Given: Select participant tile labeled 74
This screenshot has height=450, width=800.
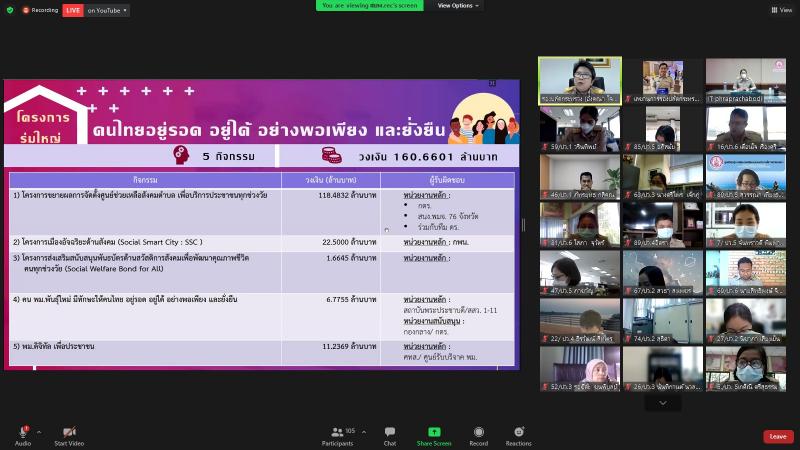Looking at the screenshot, I should [663, 321].
